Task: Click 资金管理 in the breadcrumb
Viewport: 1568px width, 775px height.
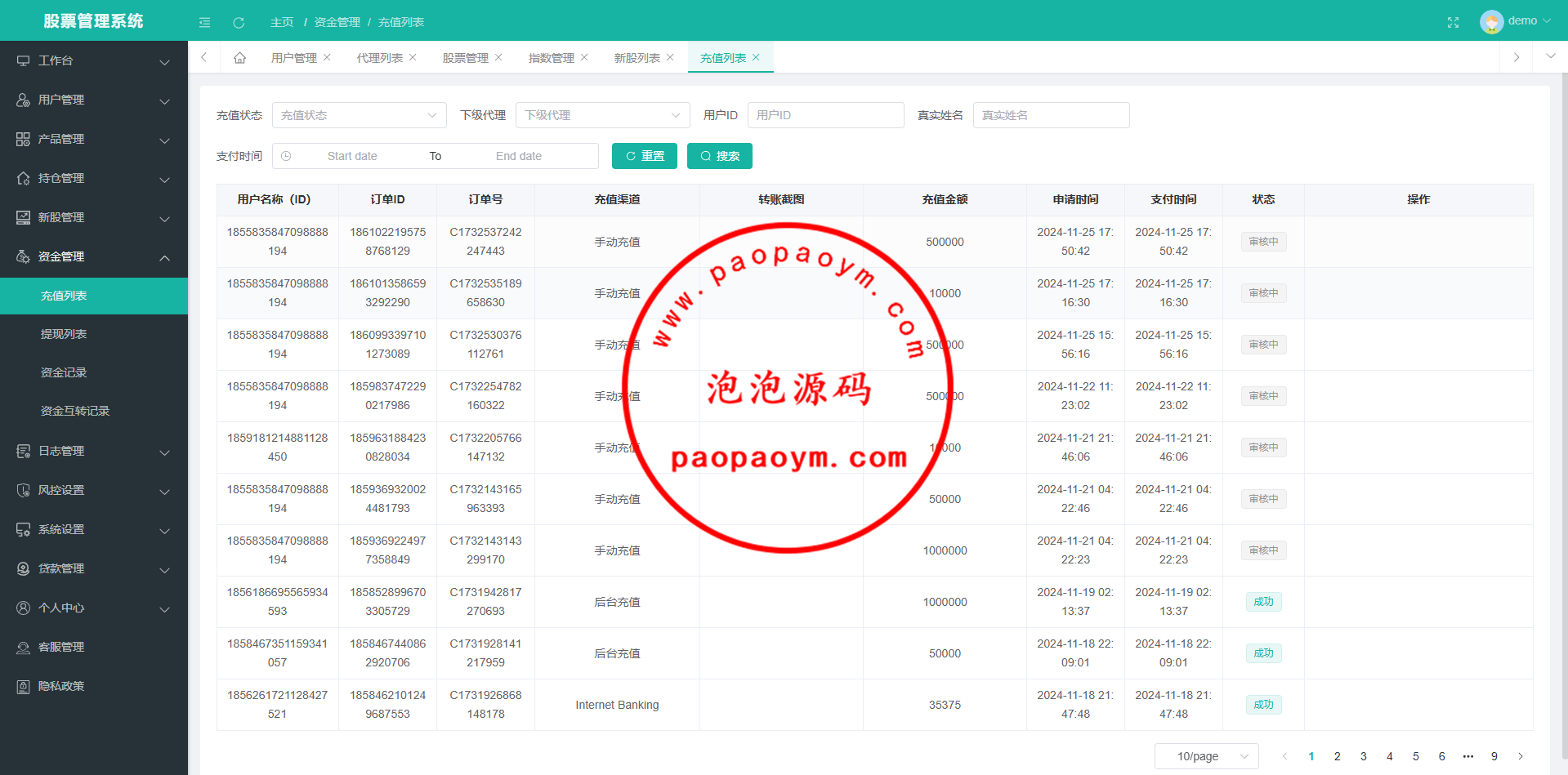Action: click(x=337, y=22)
